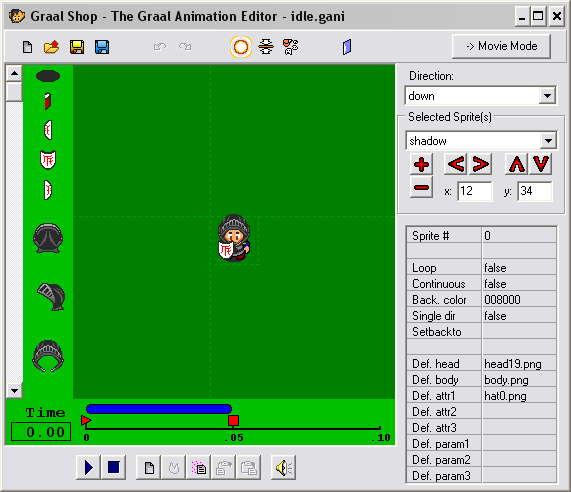Click the Def. attr1 value hat0.png

[x=519, y=396]
